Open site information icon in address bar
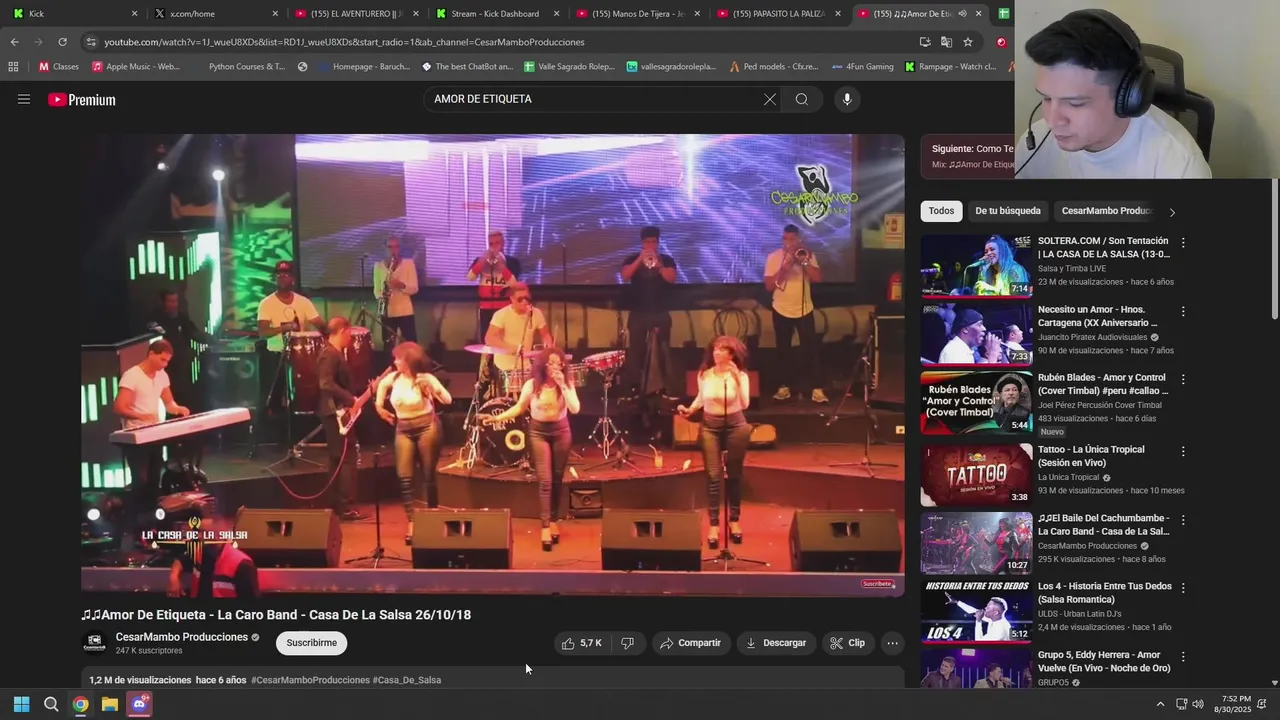The width and height of the screenshot is (1280, 720). tap(91, 42)
